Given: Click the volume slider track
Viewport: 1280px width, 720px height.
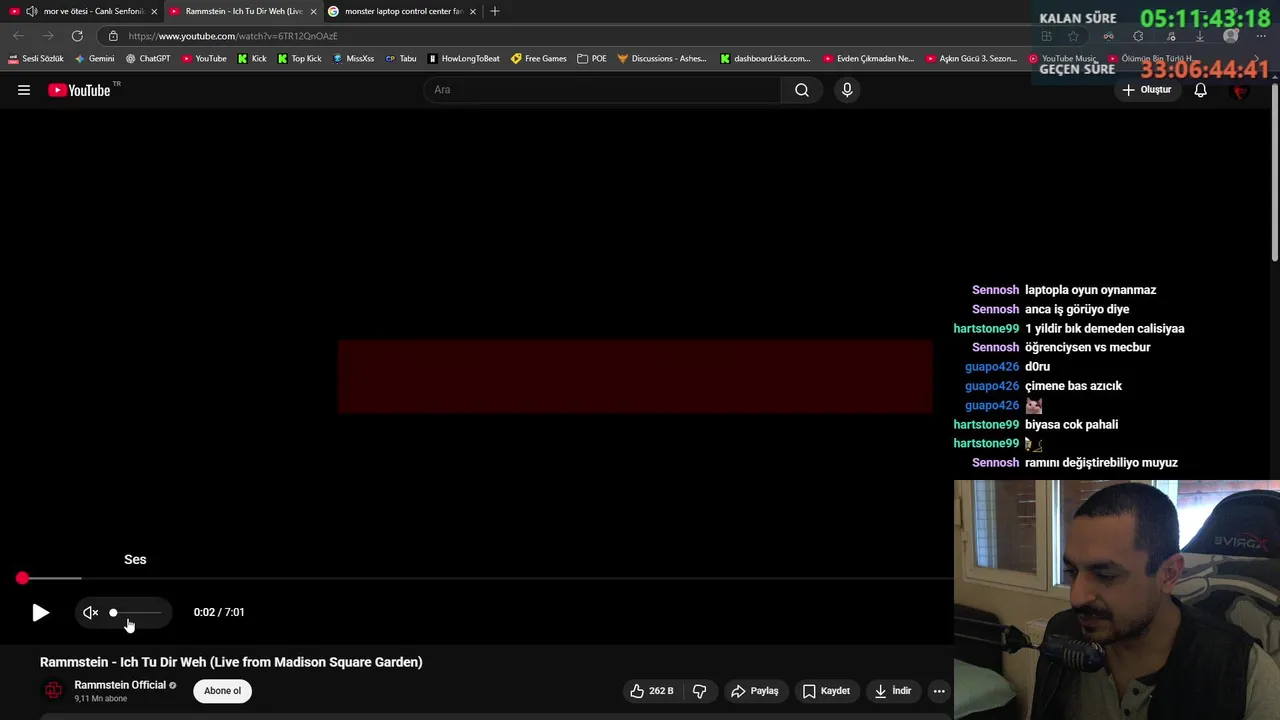Looking at the screenshot, I should coord(135,612).
